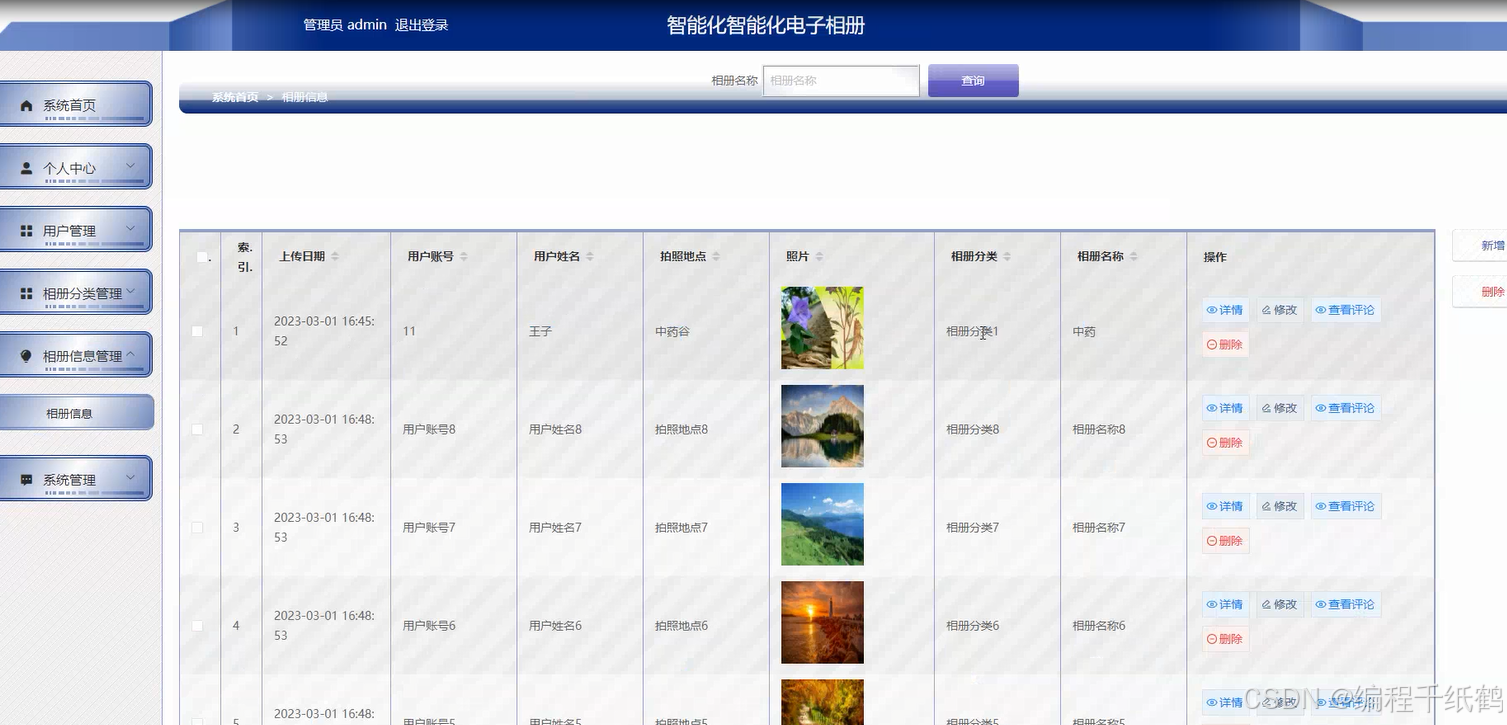Sort by 上传日期 column arrows
This screenshot has width=1507, height=725.
point(335,257)
